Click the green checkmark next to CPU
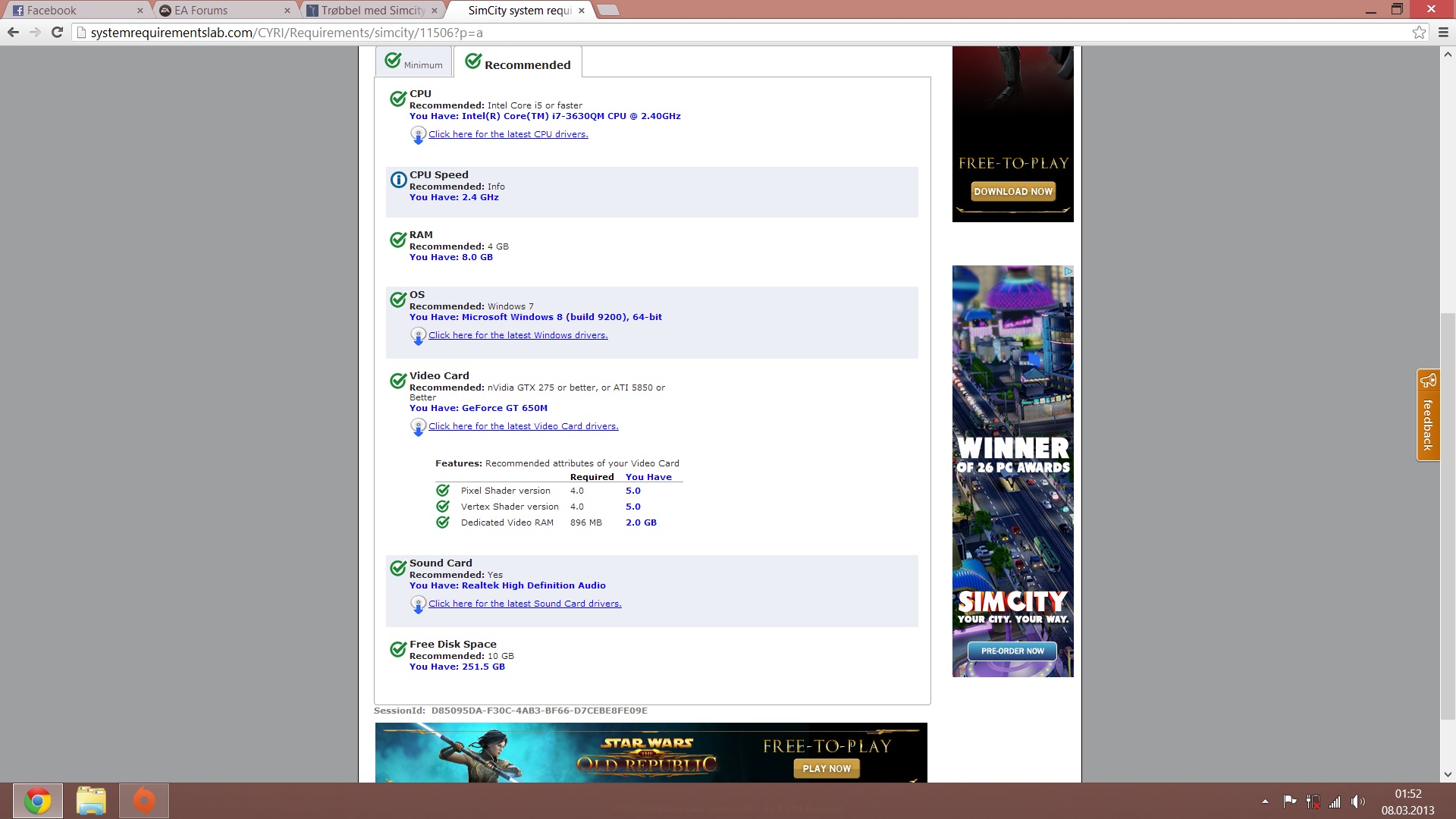 pyautogui.click(x=398, y=99)
